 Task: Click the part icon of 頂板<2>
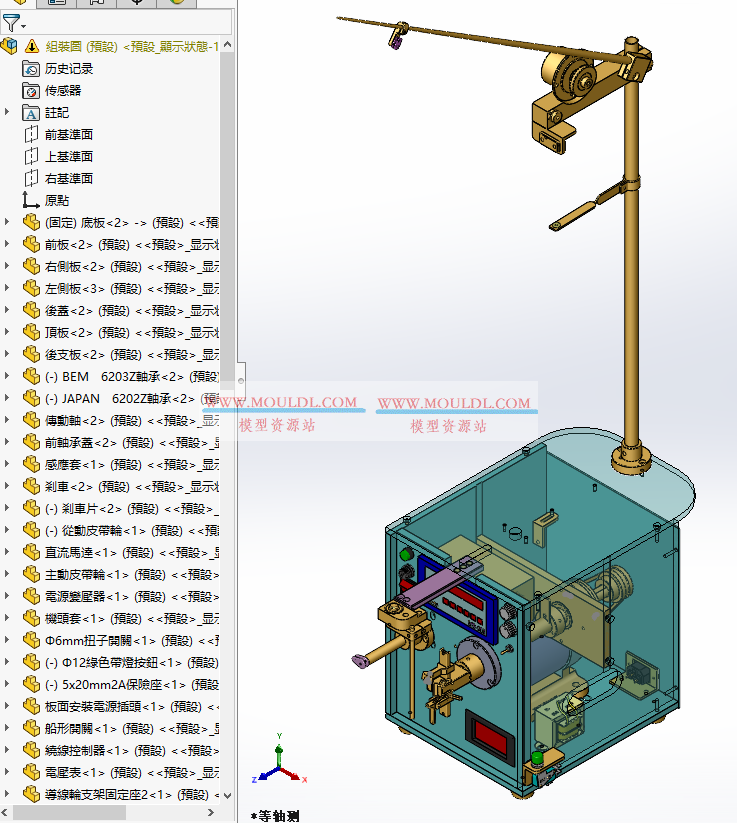[31, 333]
